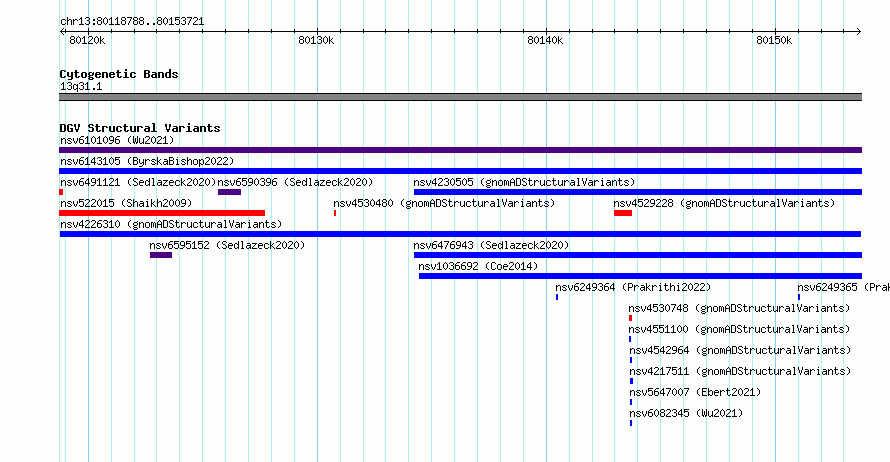Open nsv4230505 (gnomADStructuralVariants) label

(x=524, y=182)
